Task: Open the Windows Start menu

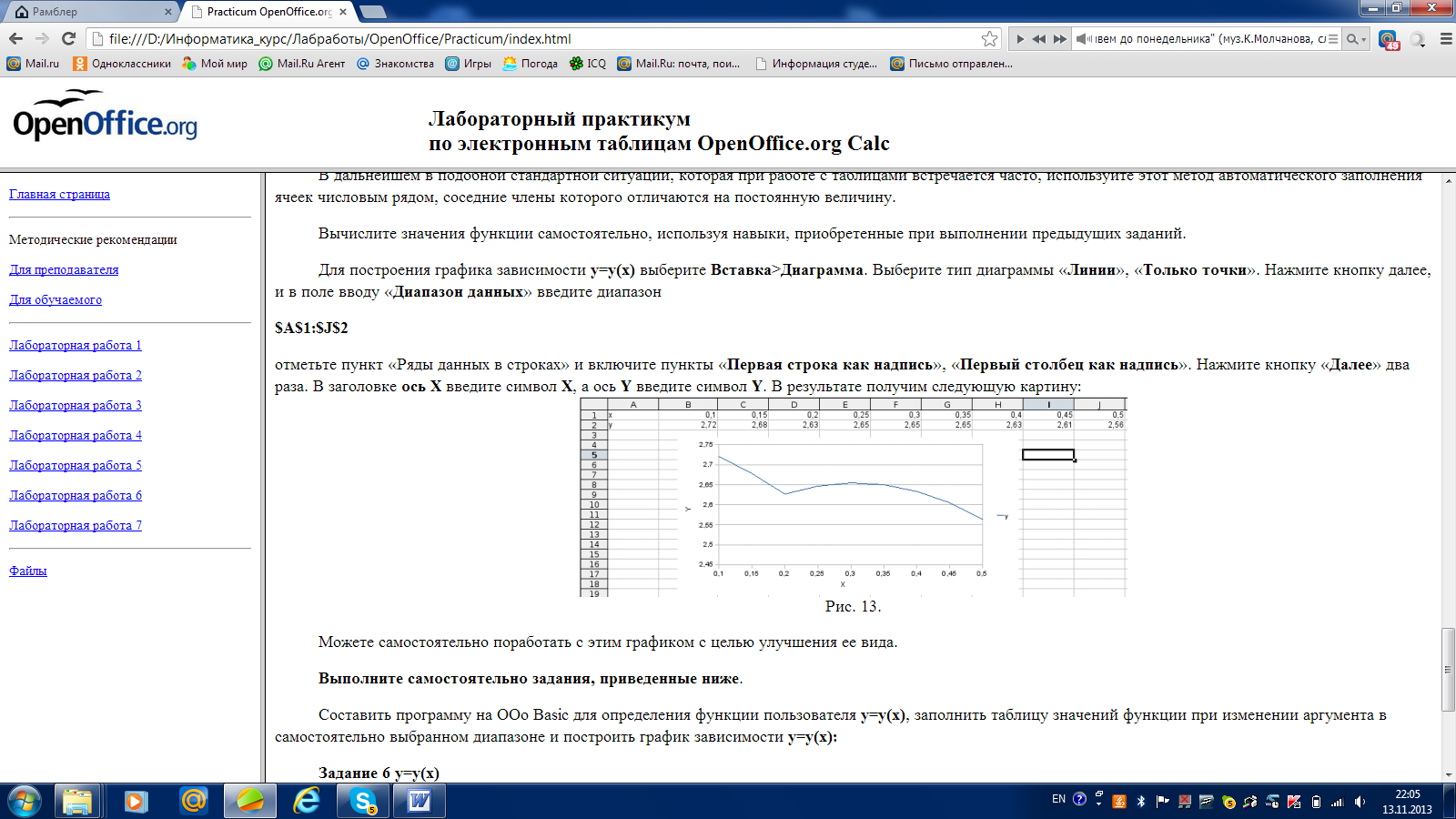Action: click(25, 802)
